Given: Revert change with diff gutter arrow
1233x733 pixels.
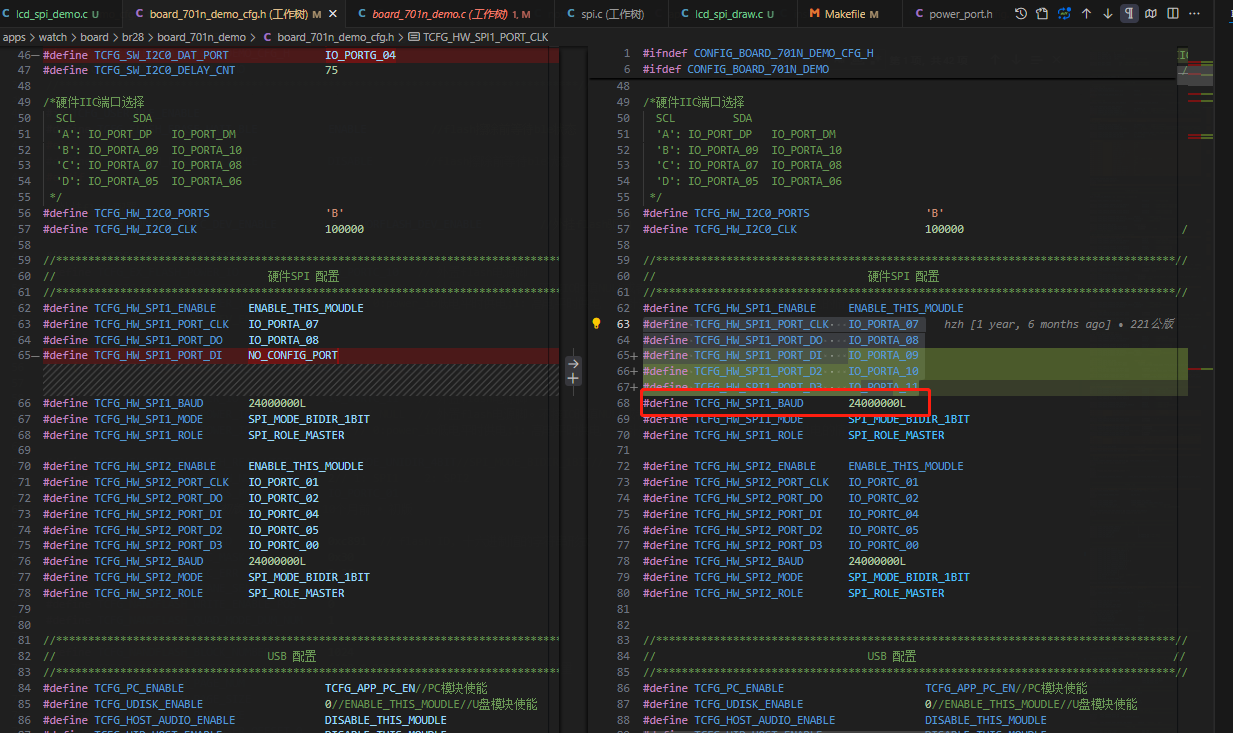Looking at the screenshot, I should coord(573,363).
